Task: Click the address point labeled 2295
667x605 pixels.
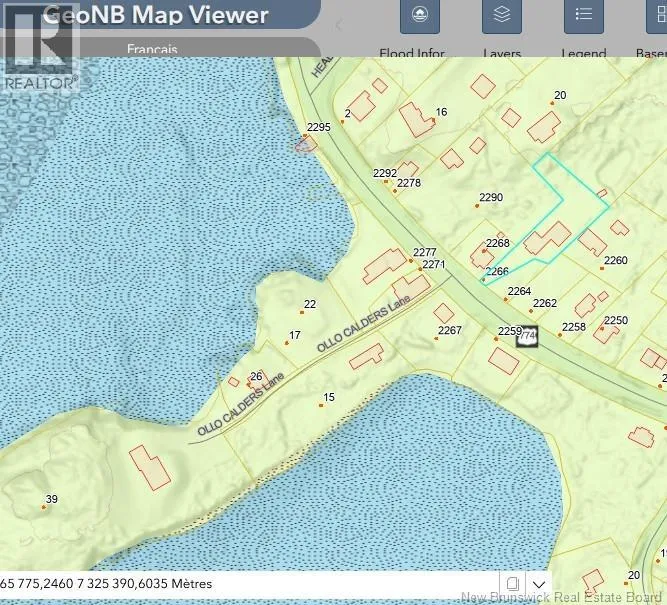Action: [305, 135]
